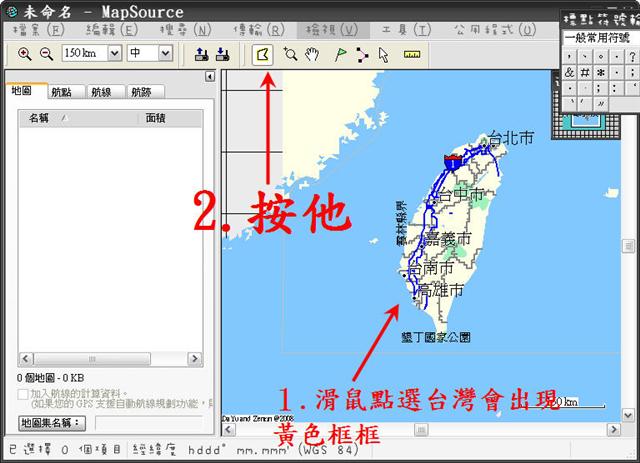
Task: Click the 台南市 label on map
Action: 431,268
